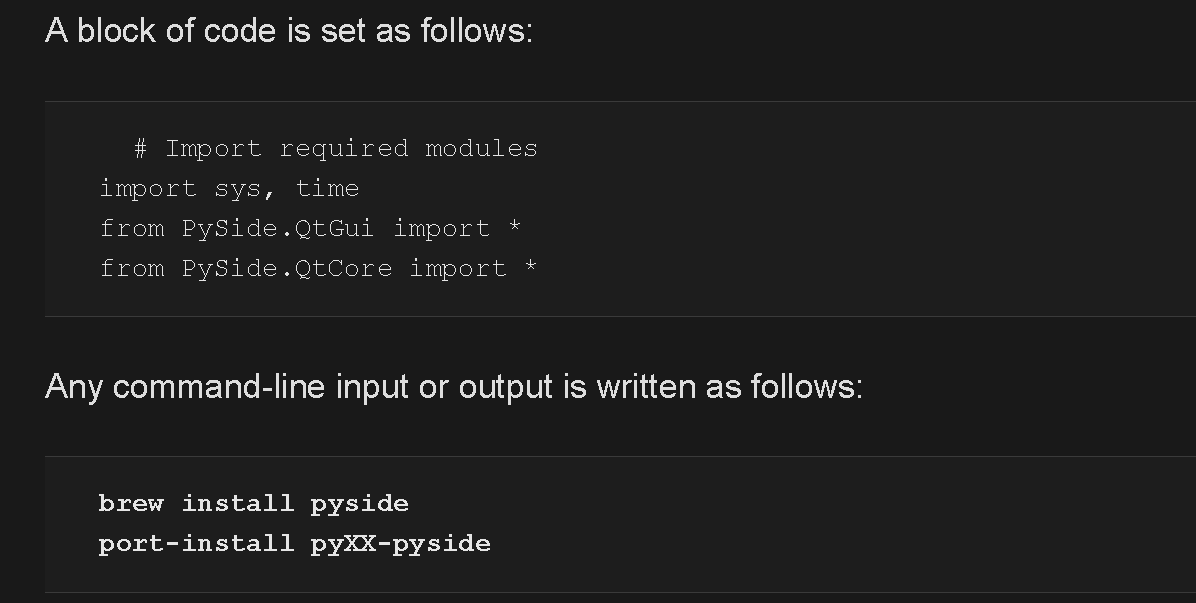Click the word "written" in the second sentence
Viewport: 1196px width, 603px height.
tap(648, 386)
